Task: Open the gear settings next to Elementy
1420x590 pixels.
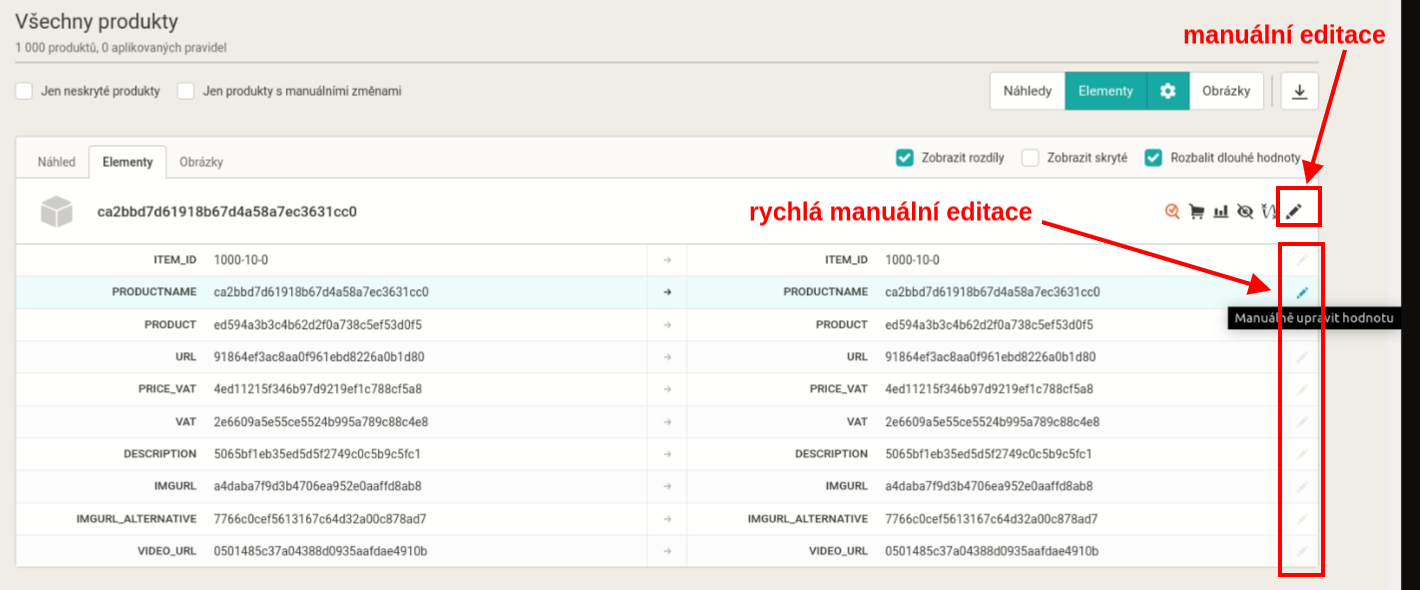Action: pyautogui.click(x=1167, y=91)
